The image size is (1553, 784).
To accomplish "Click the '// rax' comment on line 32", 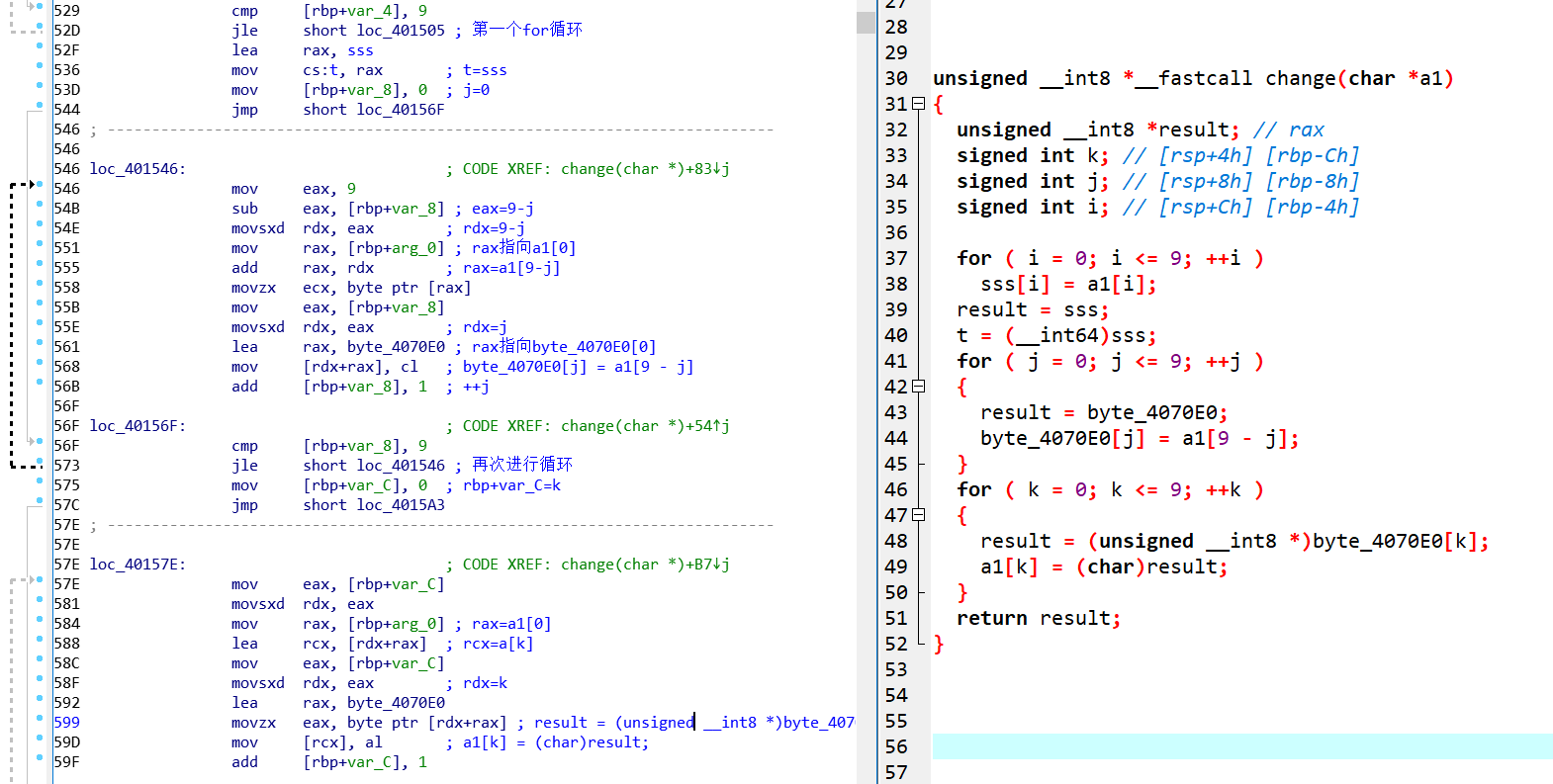I will coord(1288,130).
